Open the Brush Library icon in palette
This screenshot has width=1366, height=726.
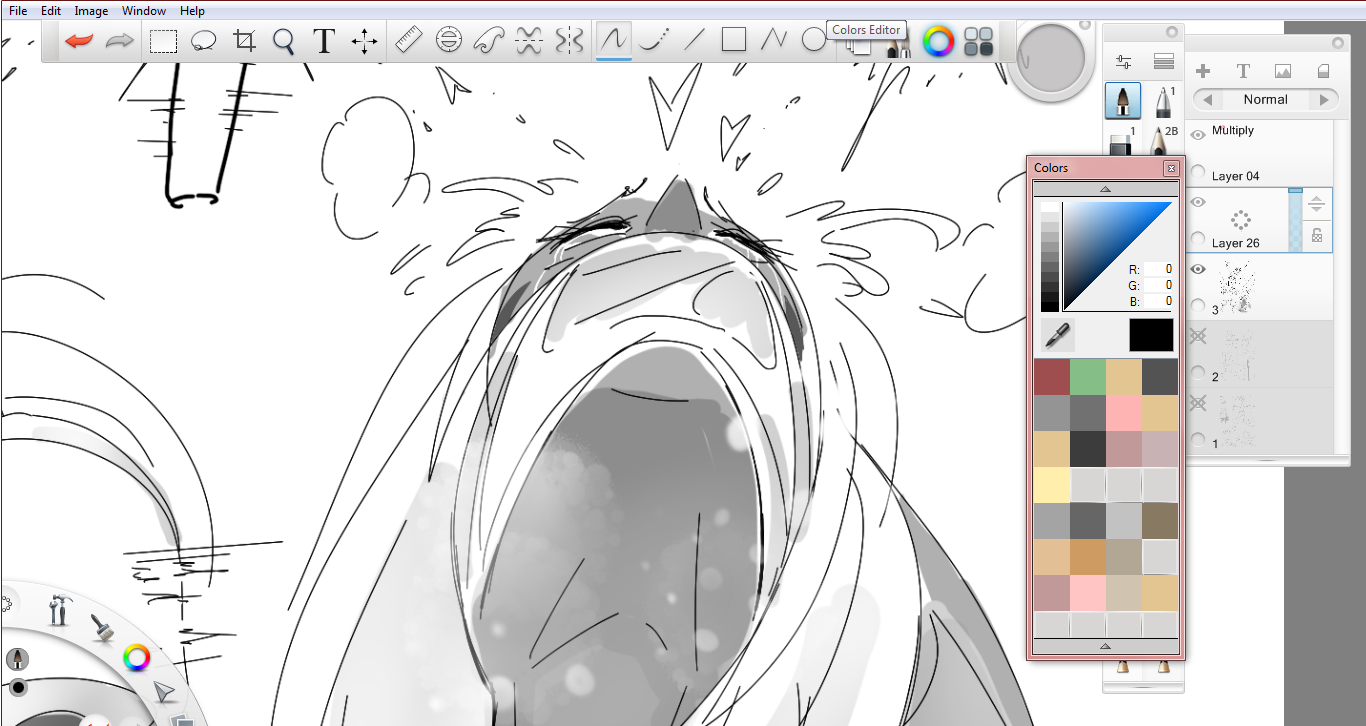(1163, 62)
